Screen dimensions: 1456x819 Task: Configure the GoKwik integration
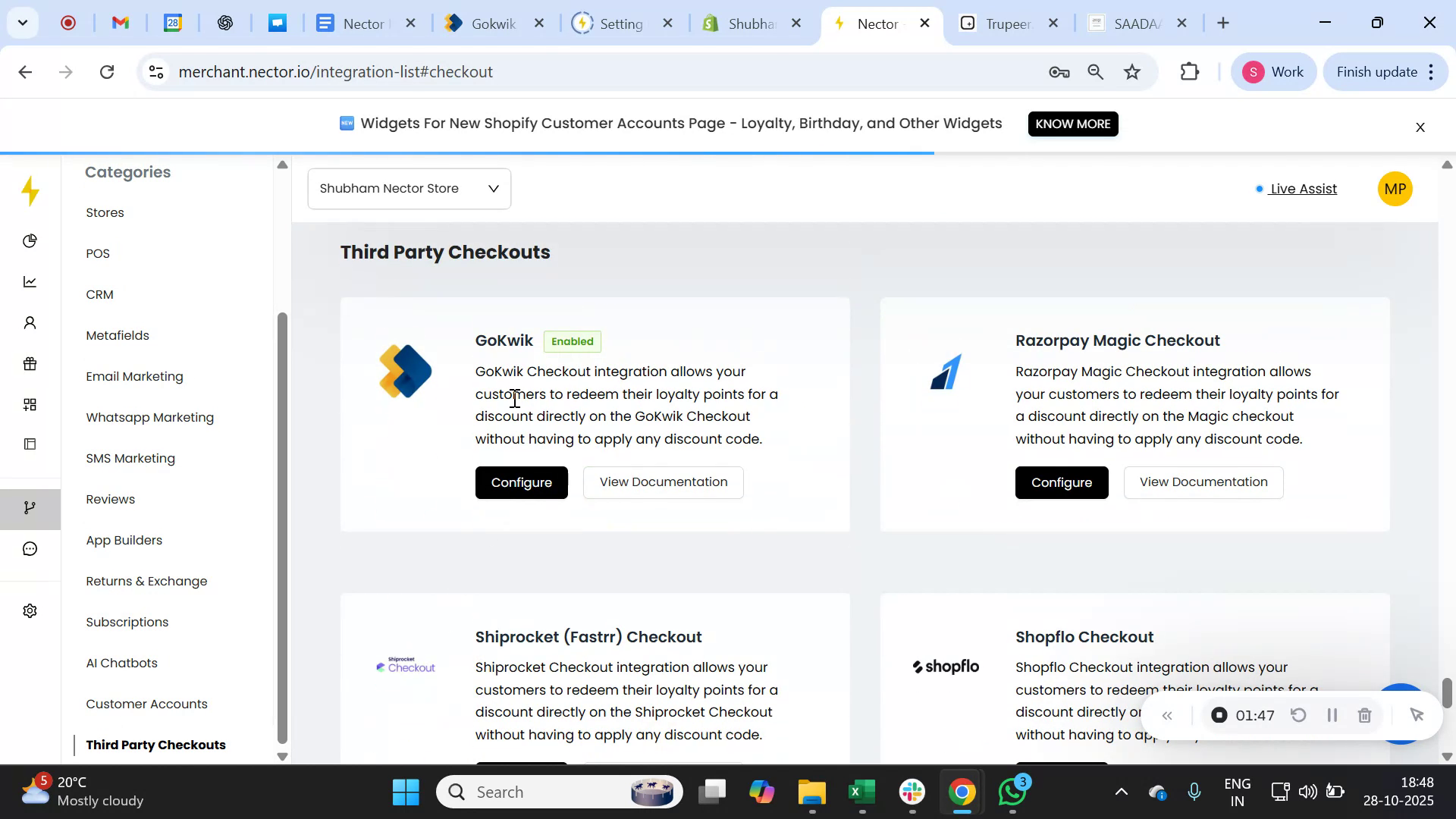click(521, 482)
